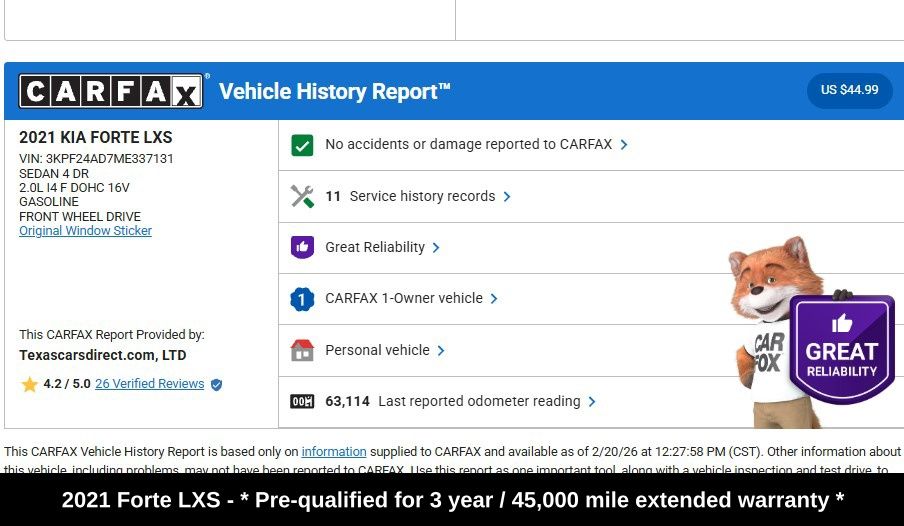
Task: Expand the Great Reliability chevron
Action: tap(436, 248)
